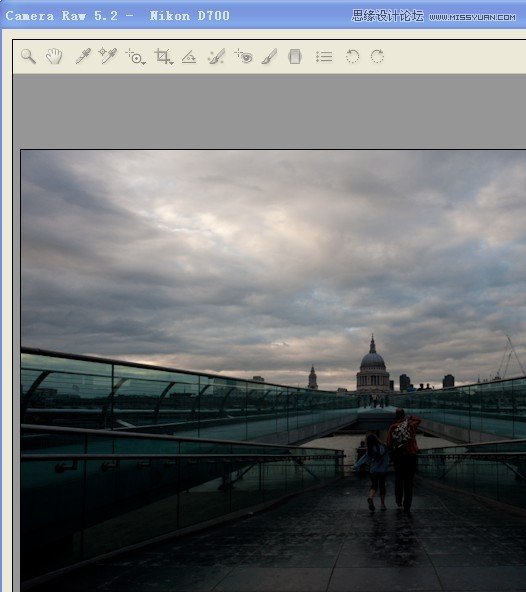Rotate image 90° clockwise
The height and width of the screenshot is (592, 526).
pyautogui.click(x=377, y=57)
